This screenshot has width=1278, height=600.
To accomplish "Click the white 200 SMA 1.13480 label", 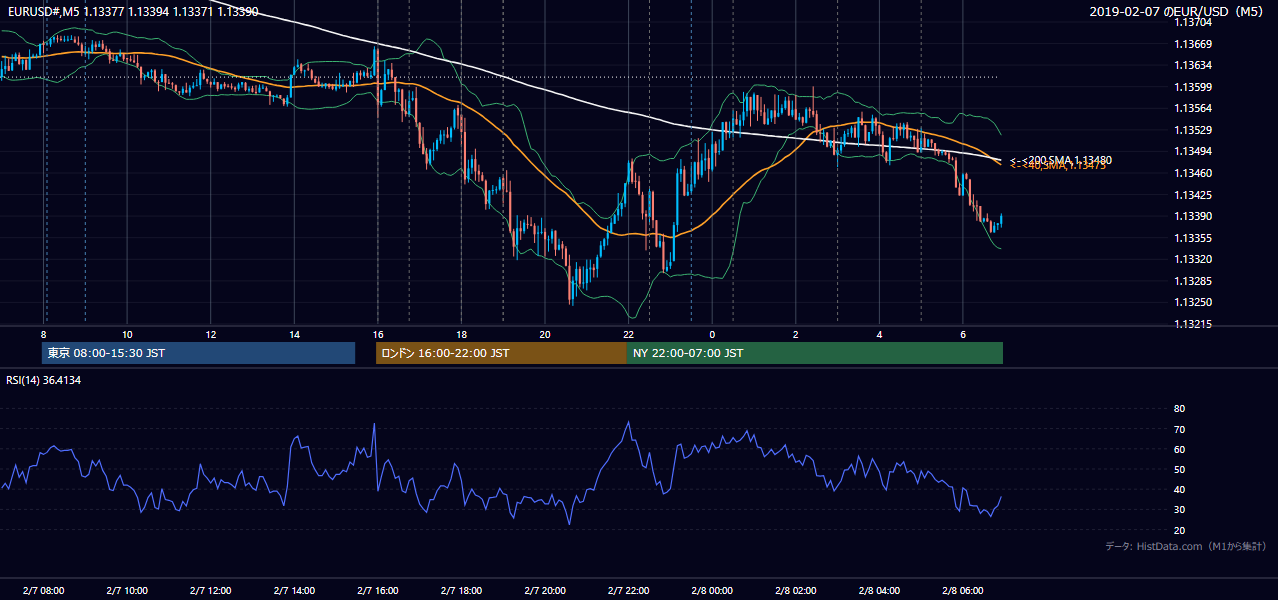I will pyautogui.click(x=1061, y=160).
